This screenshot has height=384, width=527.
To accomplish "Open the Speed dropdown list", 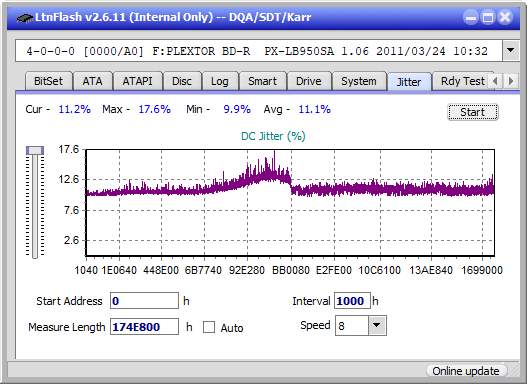I will (377, 325).
